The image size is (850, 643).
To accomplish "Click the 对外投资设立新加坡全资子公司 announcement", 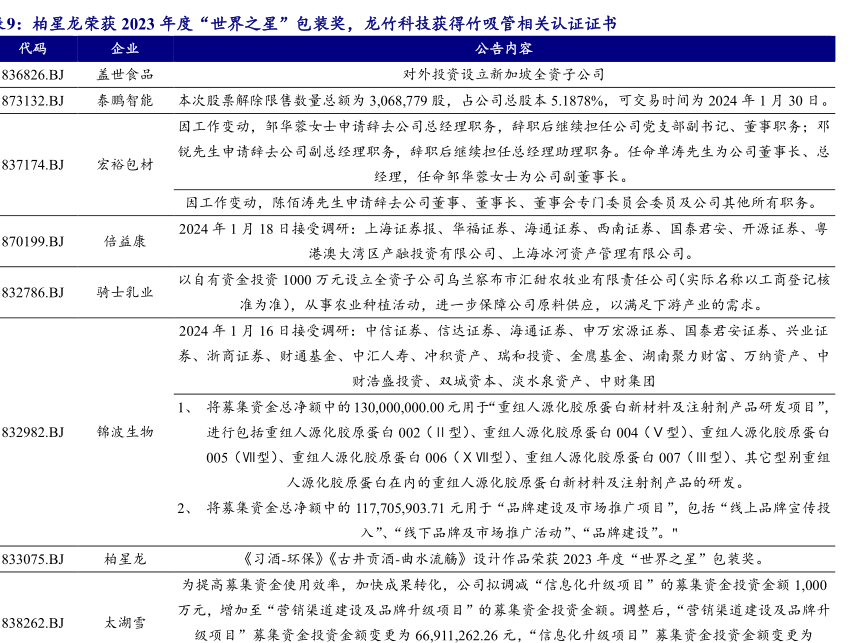I will click(x=504, y=75).
